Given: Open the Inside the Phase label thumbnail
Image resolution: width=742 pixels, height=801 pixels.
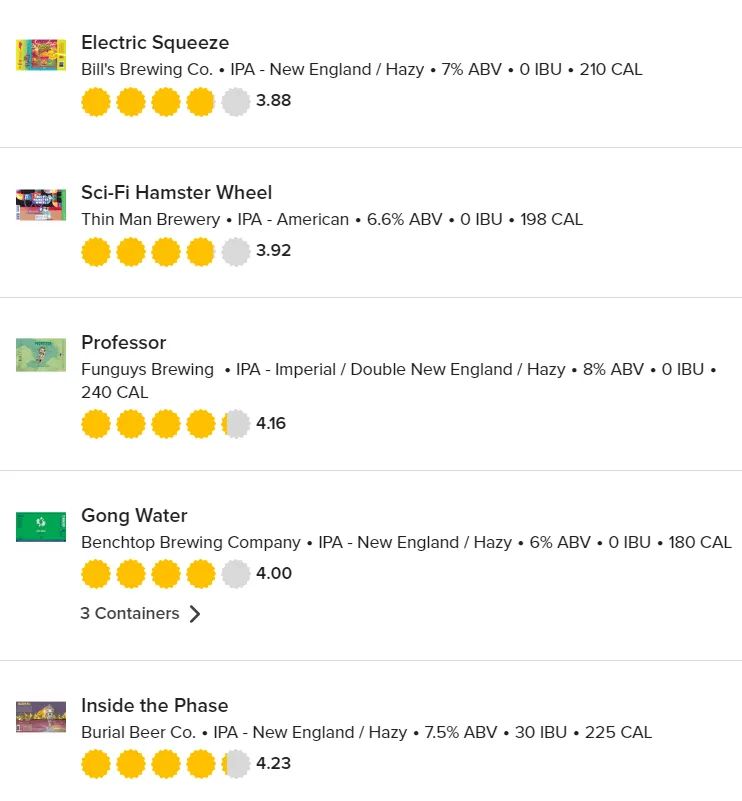Looking at the screenshot, I should (x=41, y=717).
